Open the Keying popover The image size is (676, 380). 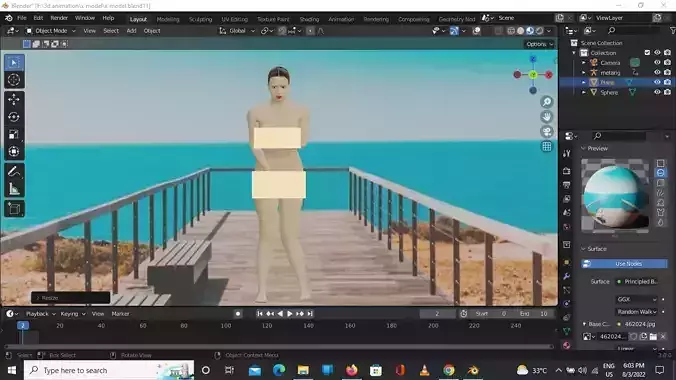(72, 314)
